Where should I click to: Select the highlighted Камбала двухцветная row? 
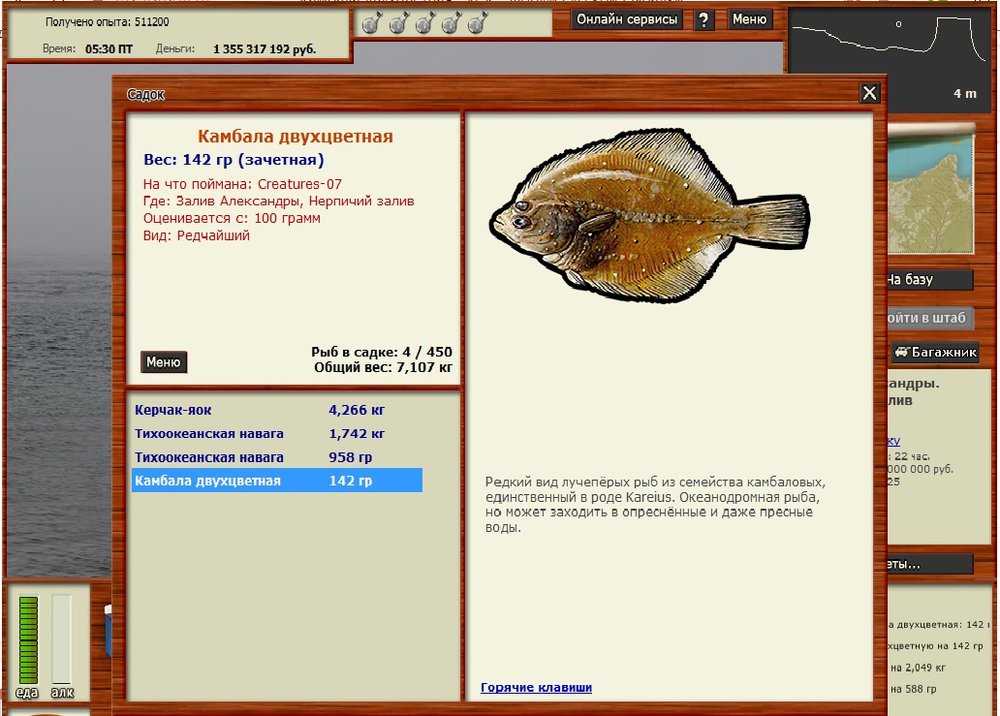pyautogui.click(x=276, y=481)
